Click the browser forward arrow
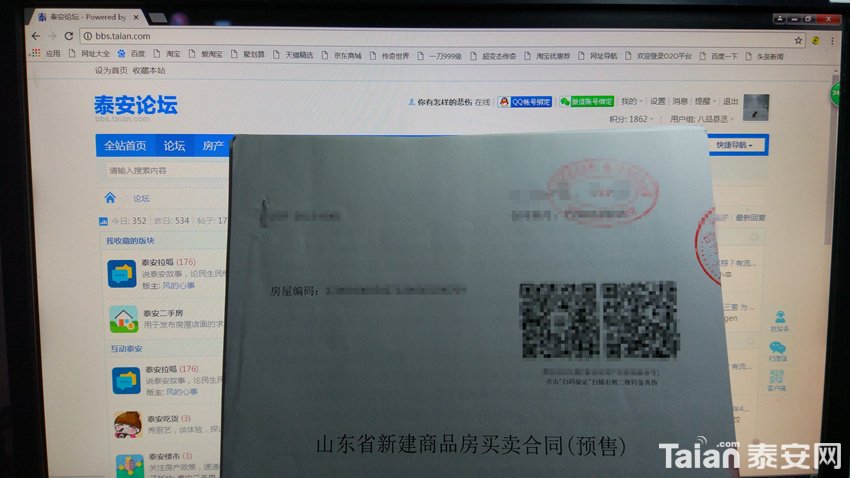The width and height of the screenshot is (850, 478). point(52,36)
